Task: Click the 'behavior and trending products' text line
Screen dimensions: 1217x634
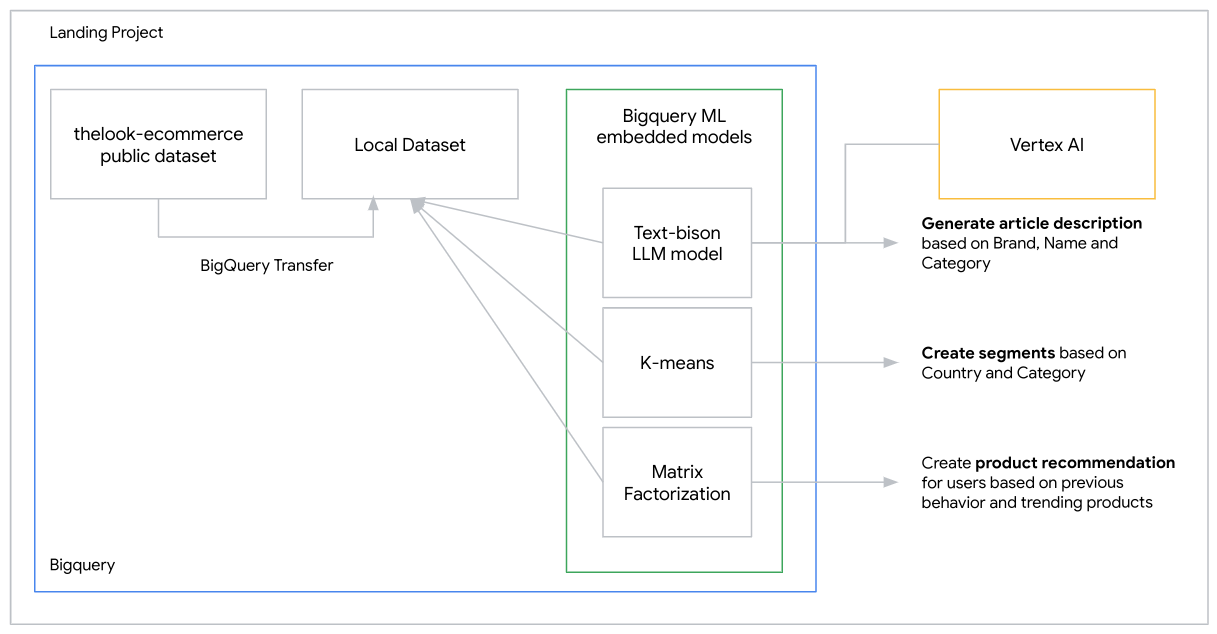Action: [x=1037, y=503]
